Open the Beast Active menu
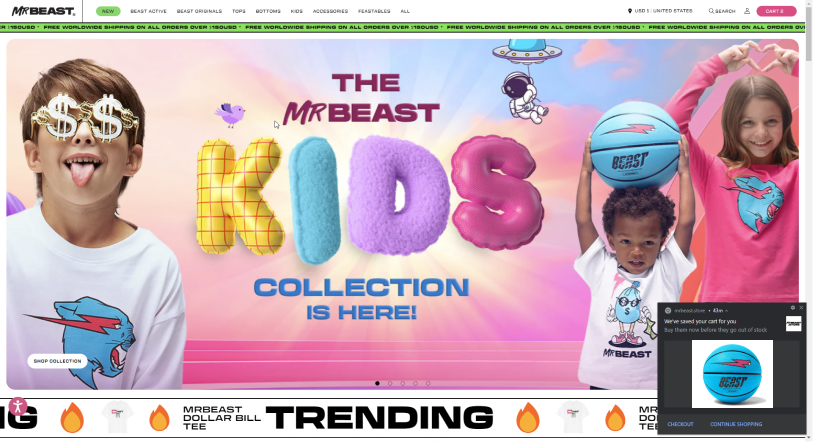813x442 pixels. pos(148,11)
